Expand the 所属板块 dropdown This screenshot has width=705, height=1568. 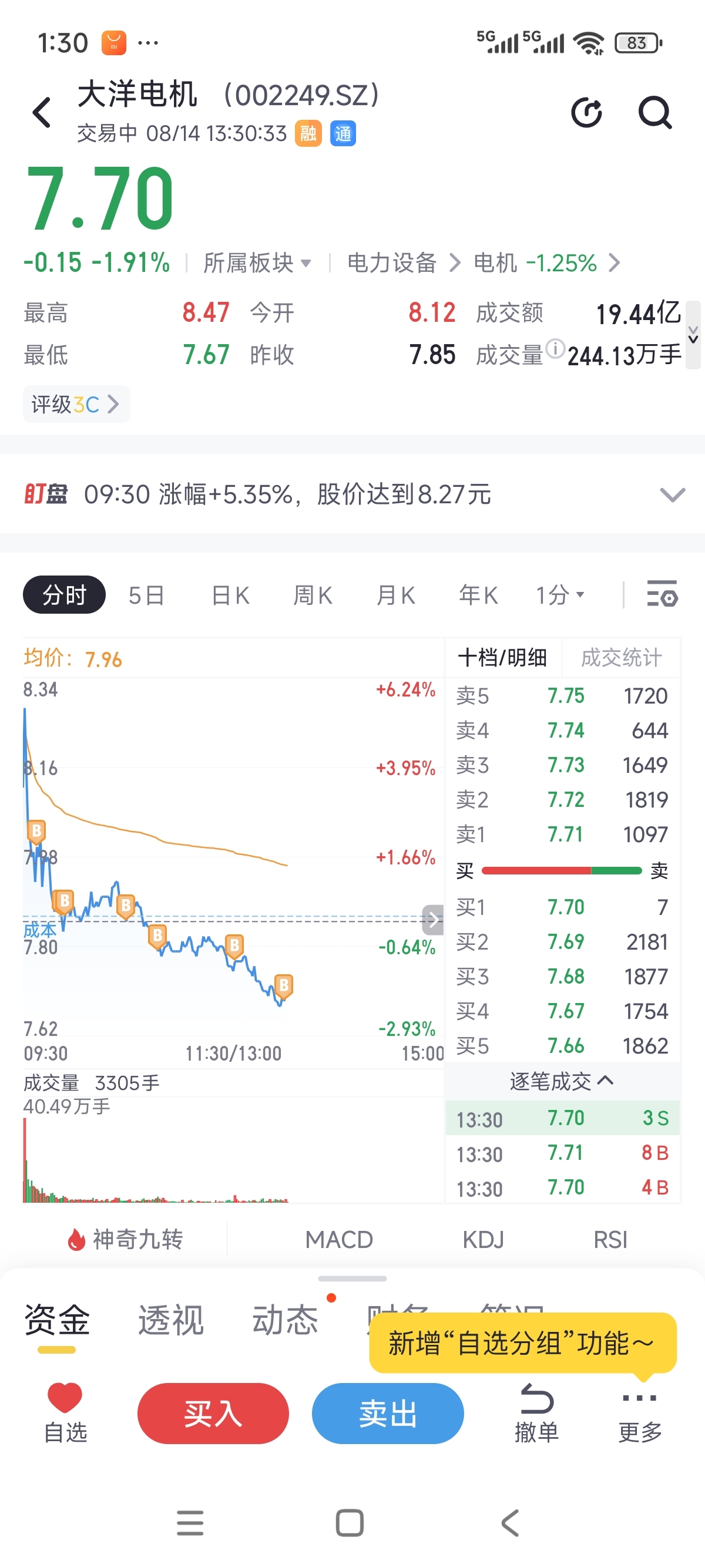click(x=257, y=263)
